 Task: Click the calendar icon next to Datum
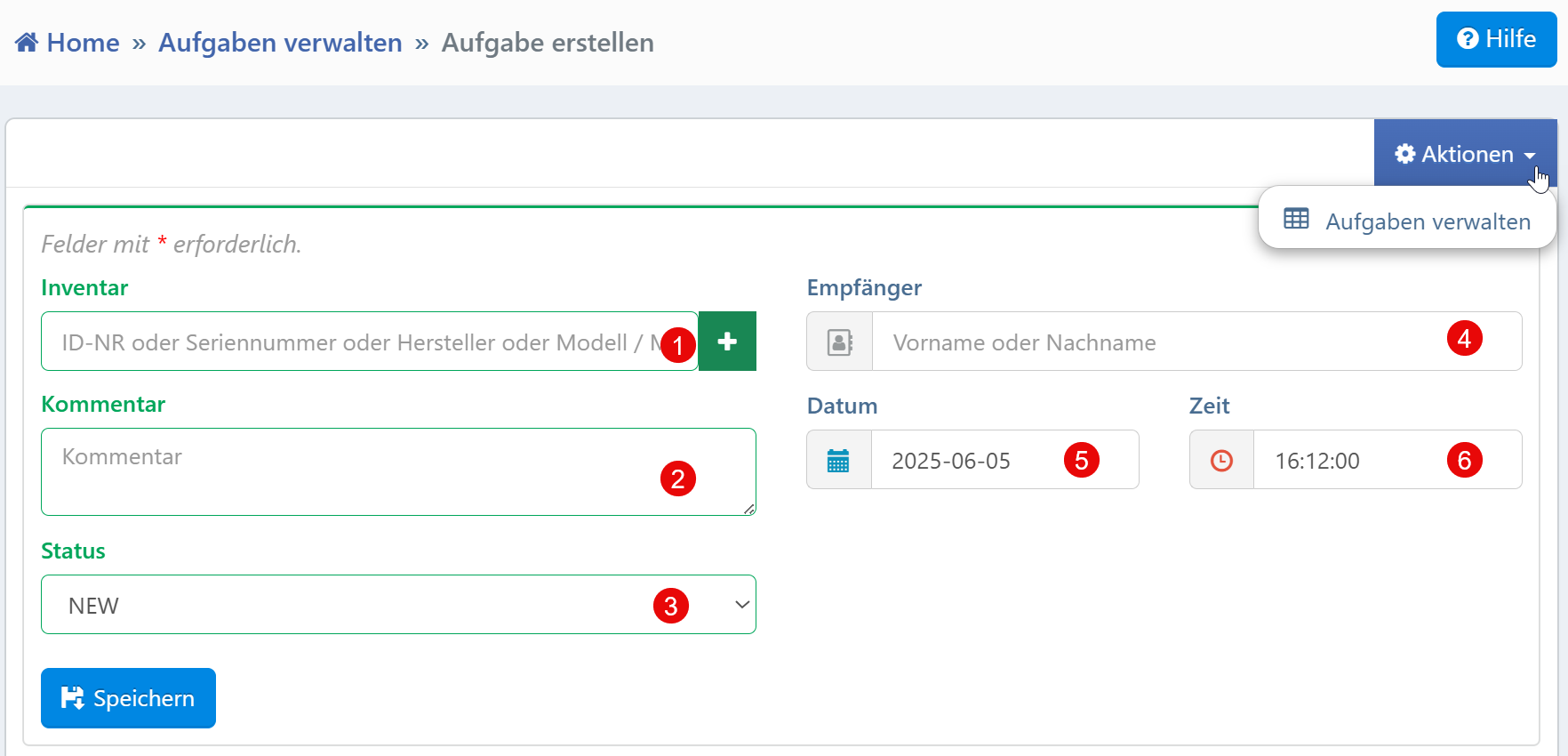click(838, 461)
